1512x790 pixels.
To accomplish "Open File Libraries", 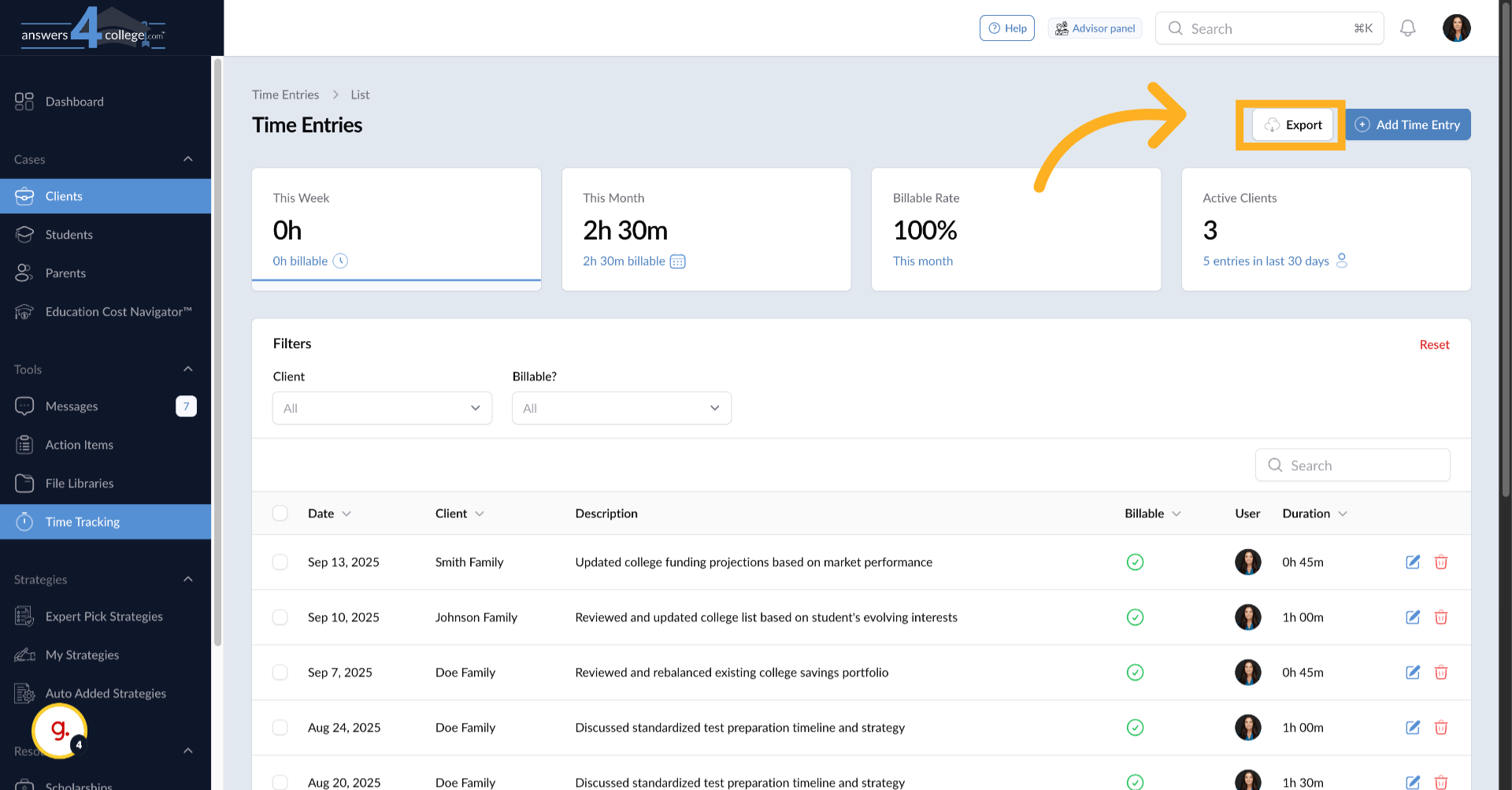I will tap(79, 483).
